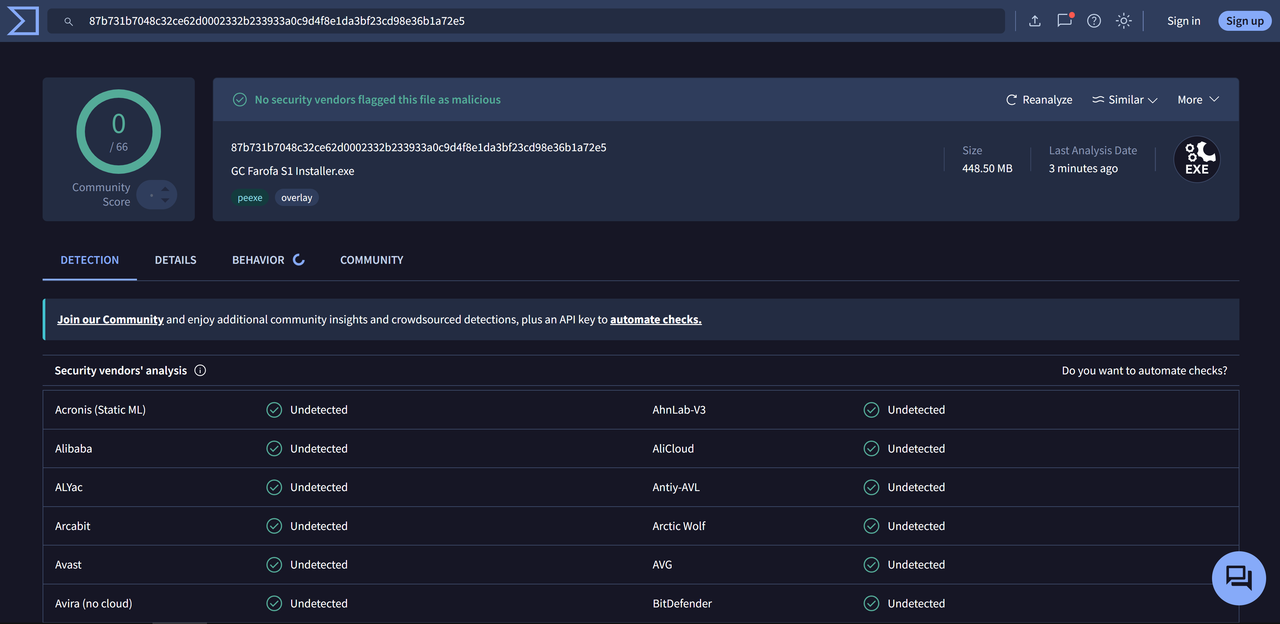This screenshot has height=624, width=1280.
Task: Click the Sign up button
Action: pyautogui.click(x=1245, y=21)
